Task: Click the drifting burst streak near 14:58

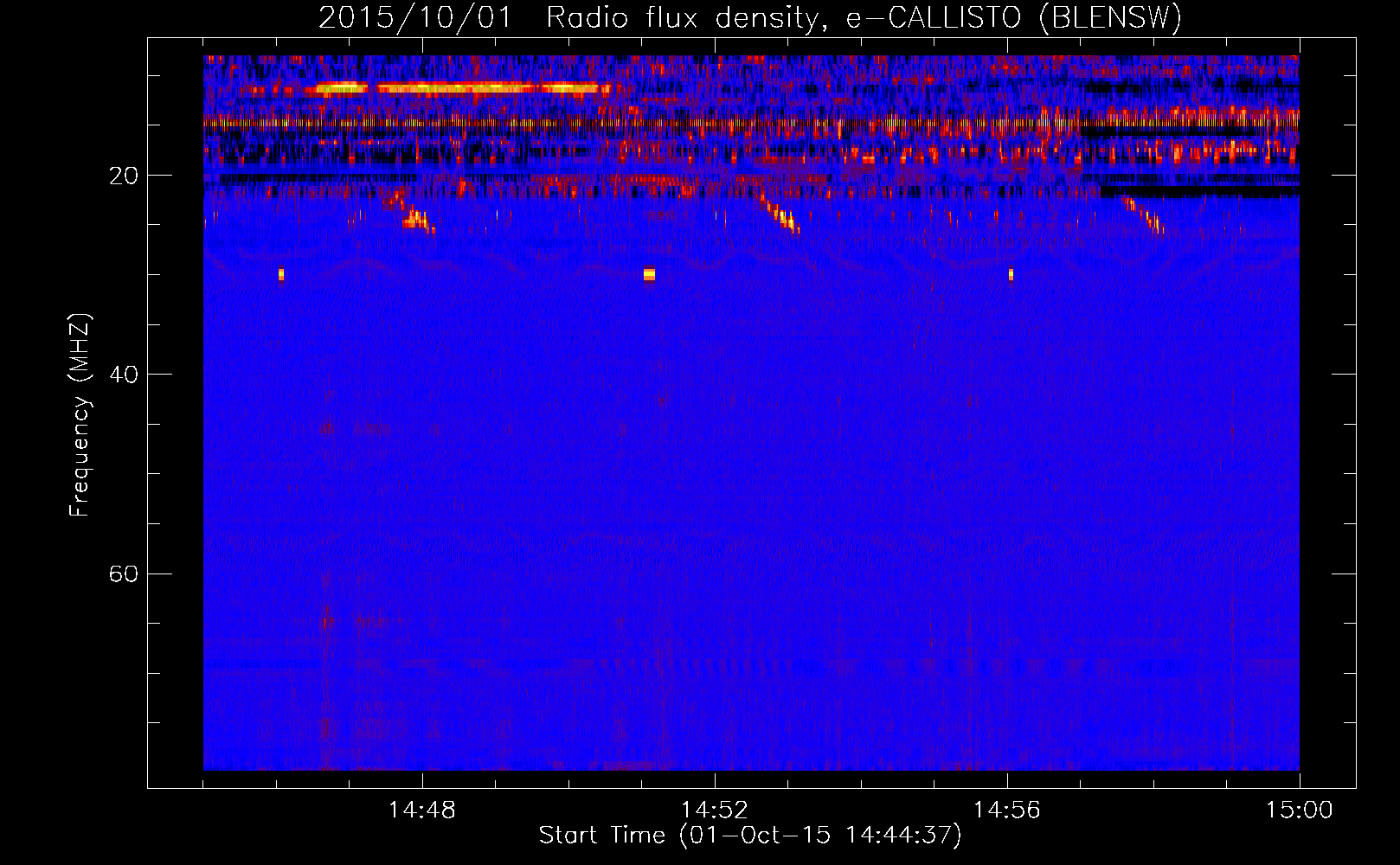Action: coord(1144,215)
